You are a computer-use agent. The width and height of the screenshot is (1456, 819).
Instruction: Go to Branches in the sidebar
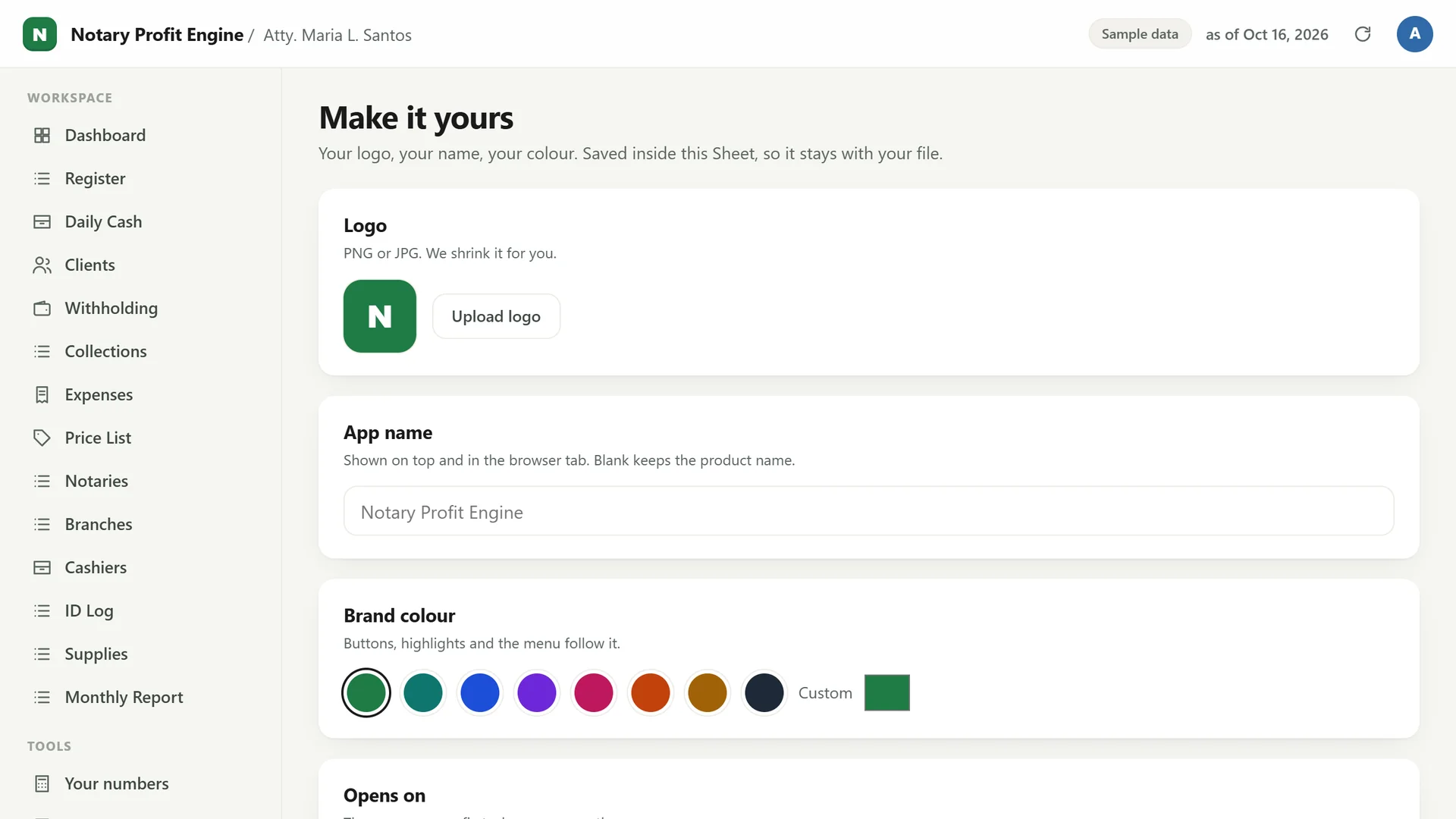point(141,524)
